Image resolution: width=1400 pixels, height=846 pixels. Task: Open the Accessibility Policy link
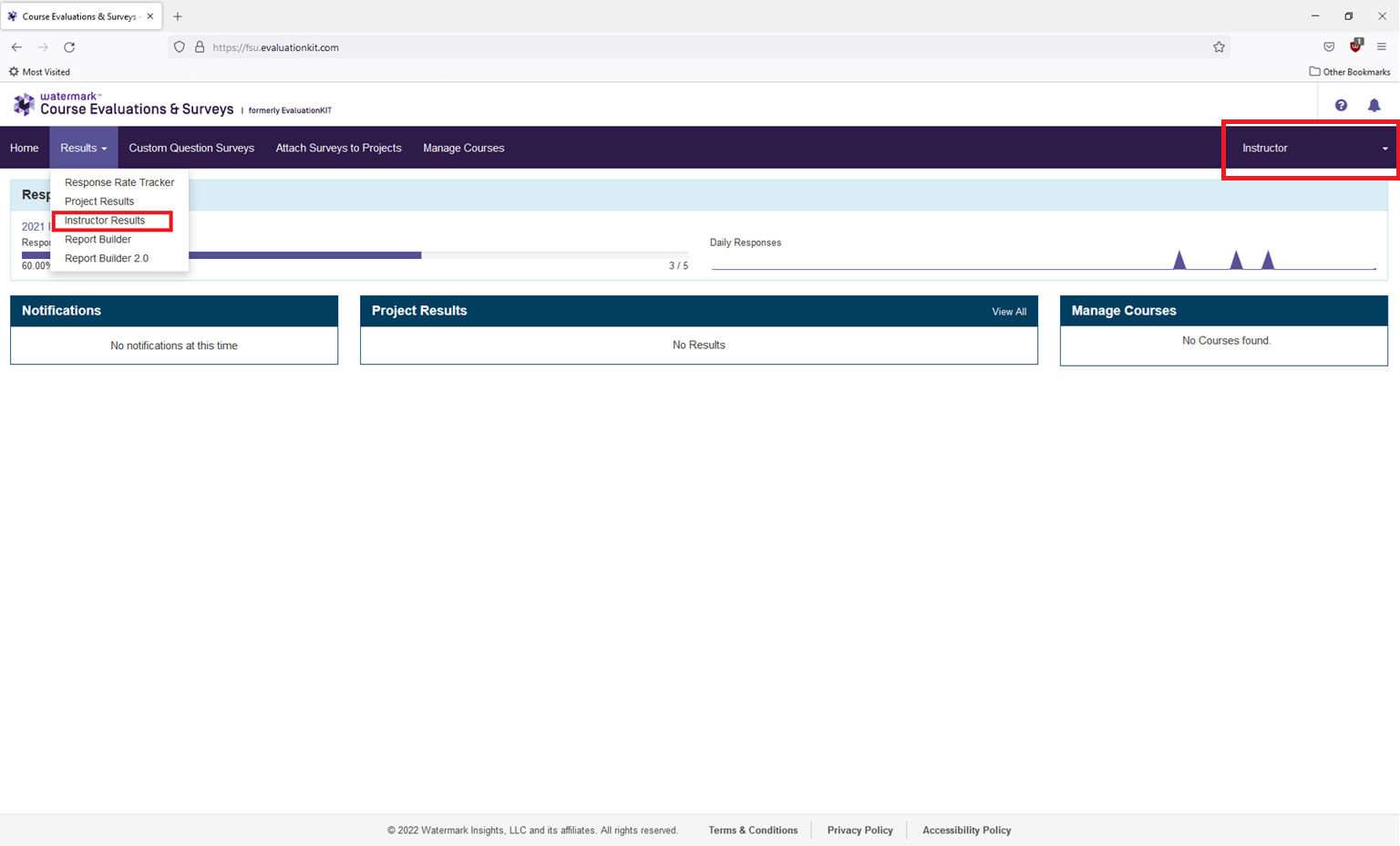click(967, 831)
